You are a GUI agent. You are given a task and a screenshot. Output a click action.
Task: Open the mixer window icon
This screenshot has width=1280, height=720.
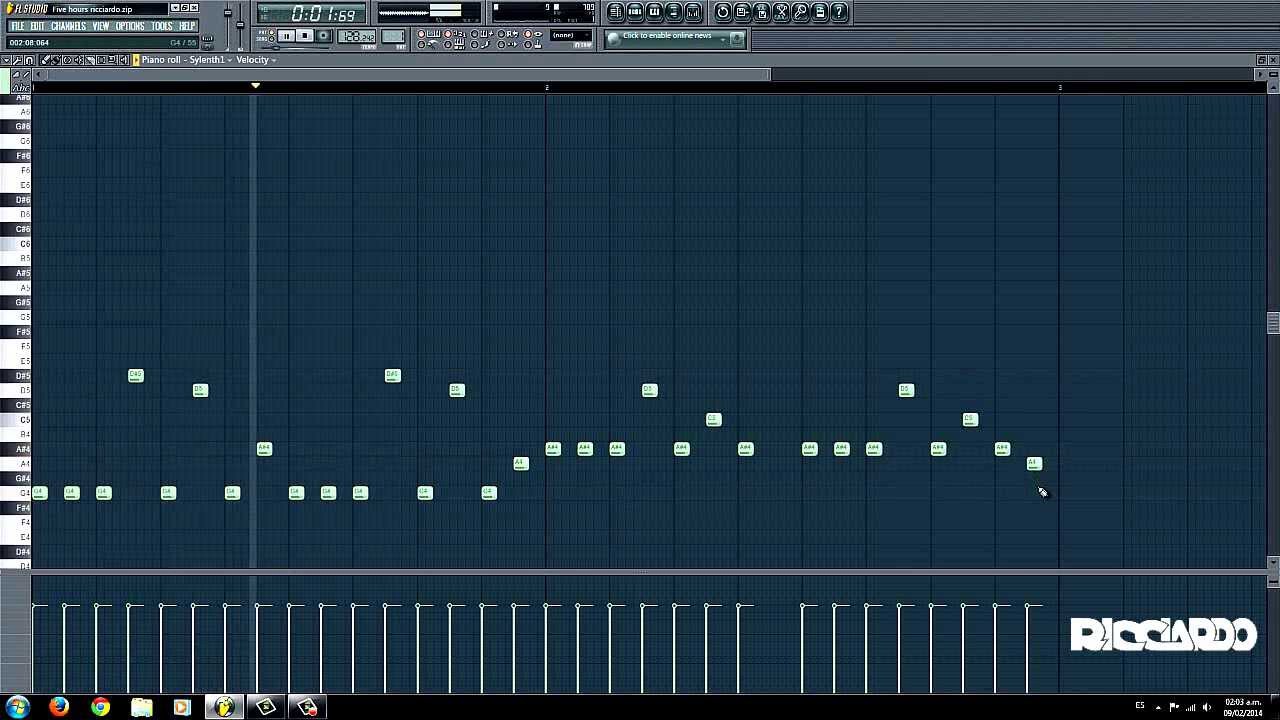pyautogui.click(x=693, y=12)
